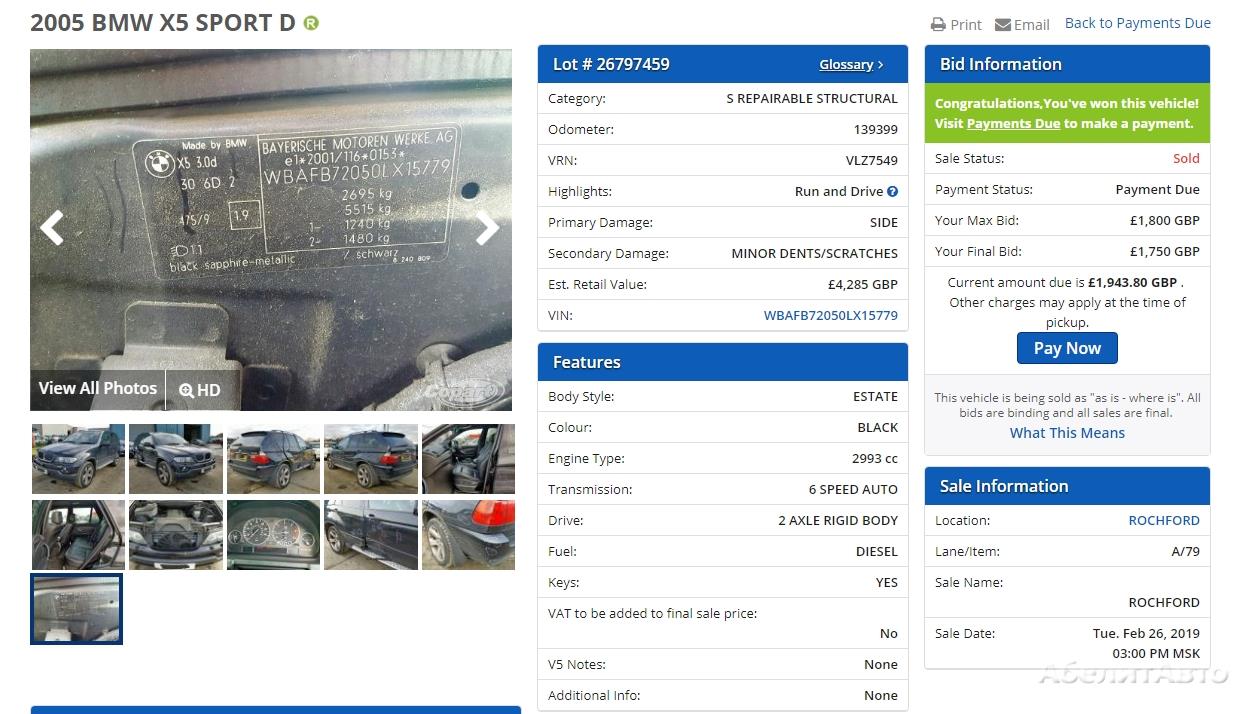Open the HD zoom view

200,390
